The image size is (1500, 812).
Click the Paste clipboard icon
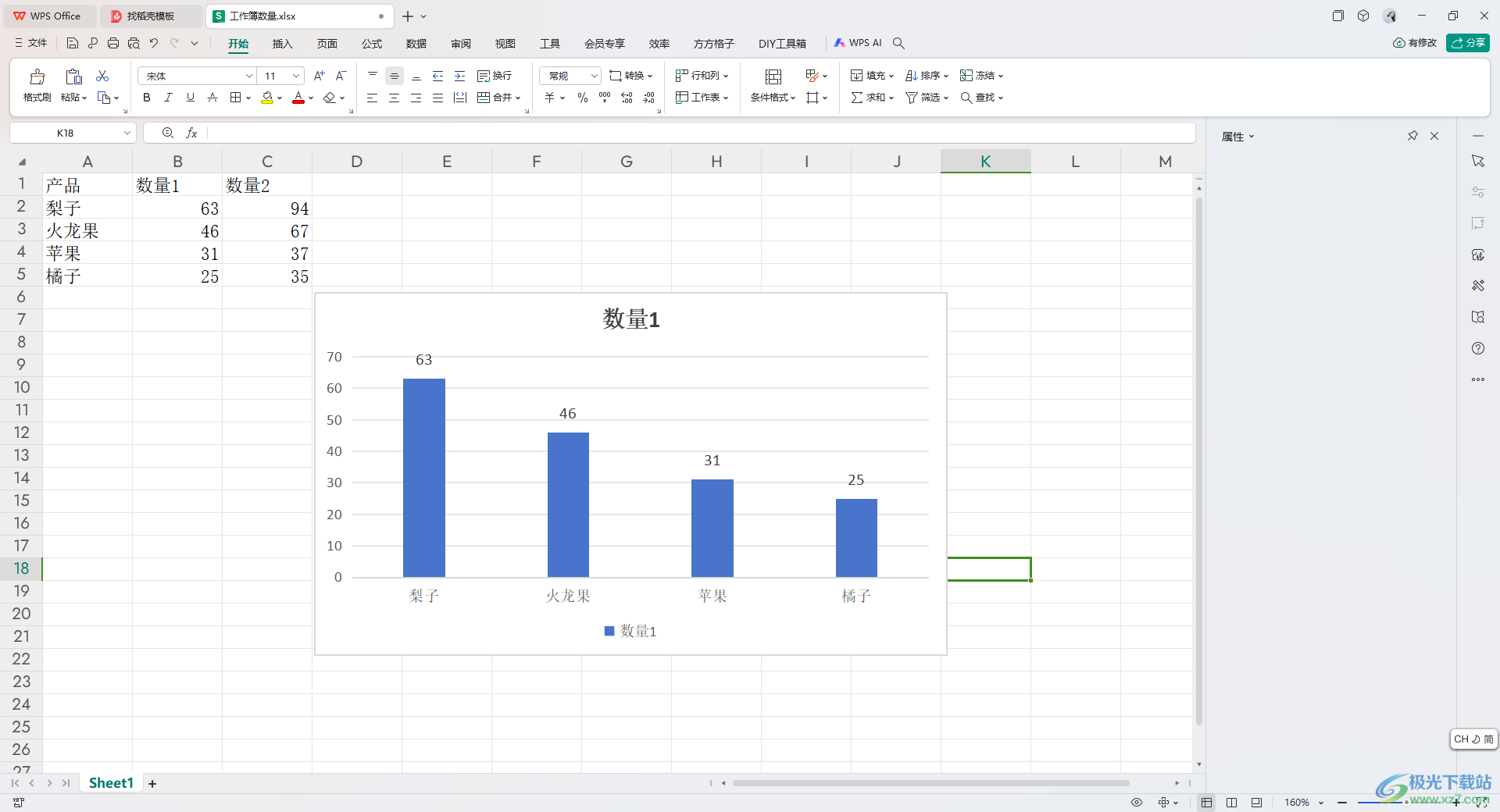73,77
